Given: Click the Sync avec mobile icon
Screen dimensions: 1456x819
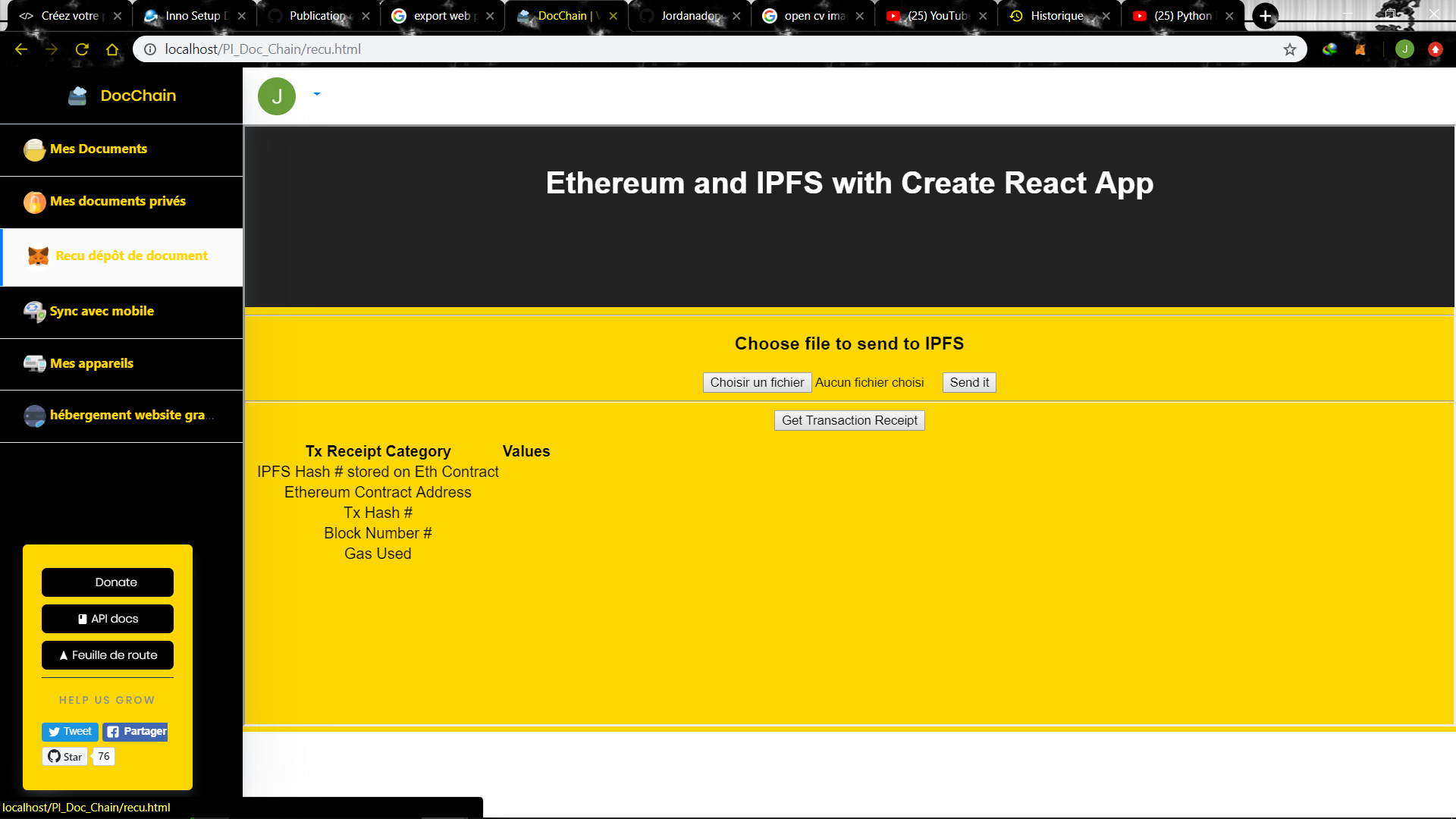Looking at the screenshot, I should tap(34, 312).
